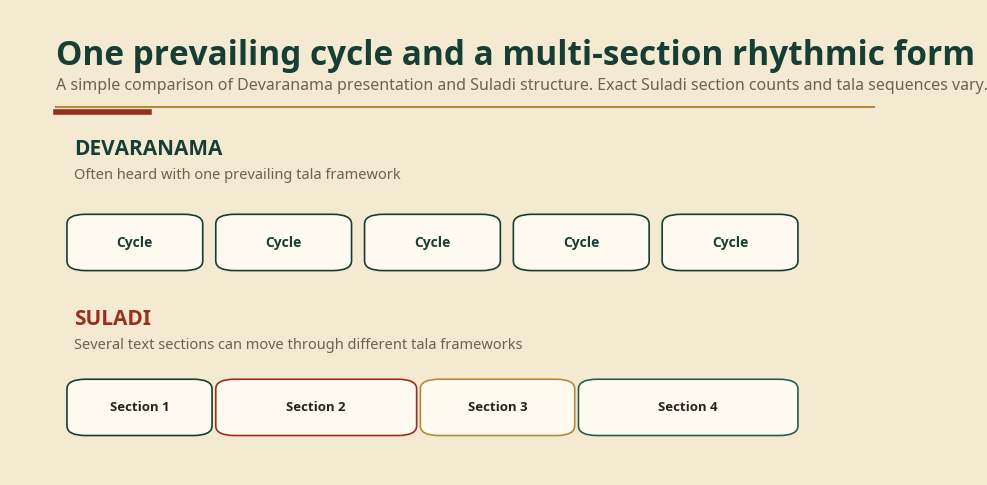Click 'Often heard with one prevailing tala framework'
The width and height of the screenshot is (987, 485).
[x=237, y=174]
